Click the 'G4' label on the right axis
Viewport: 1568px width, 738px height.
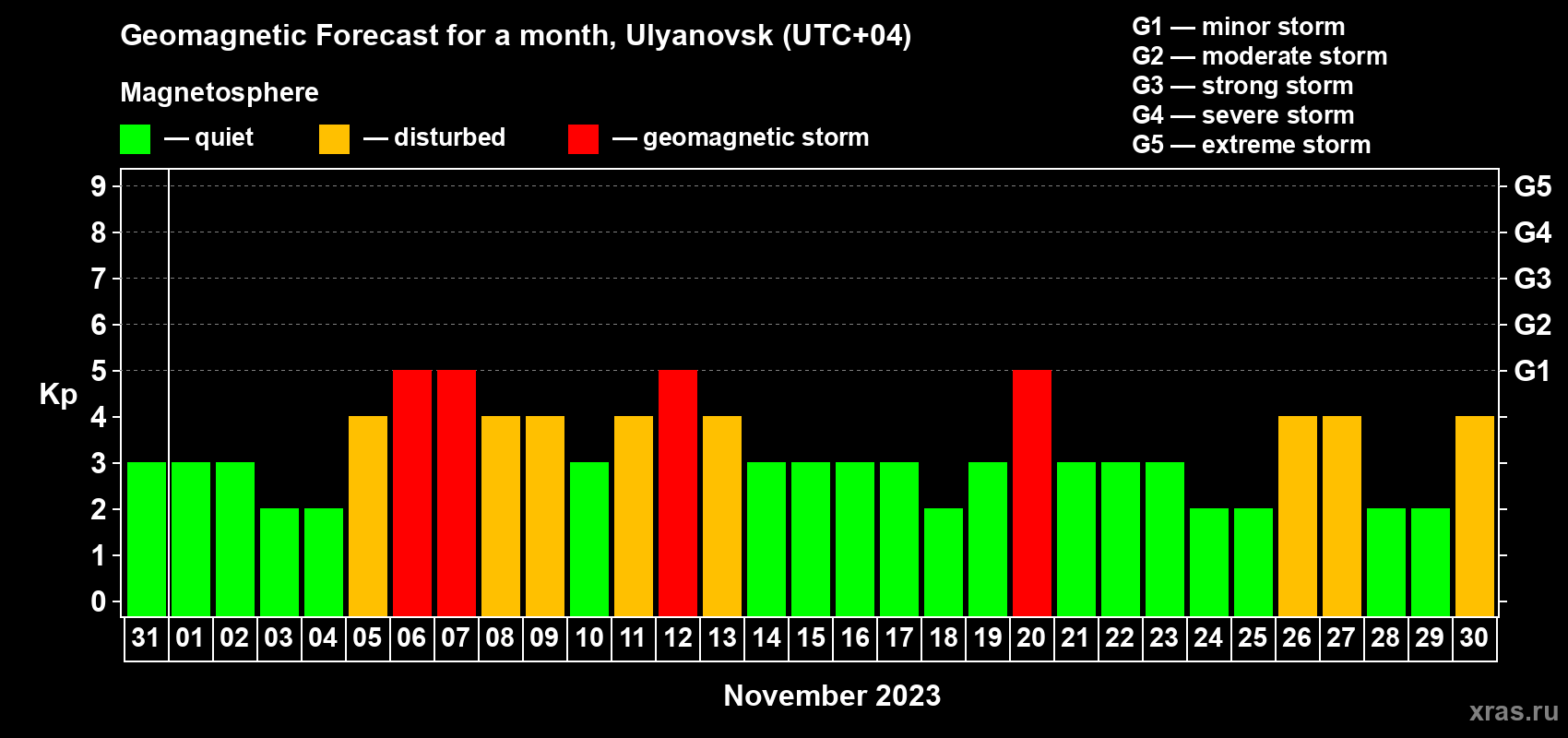click(x=1533, y=232)
